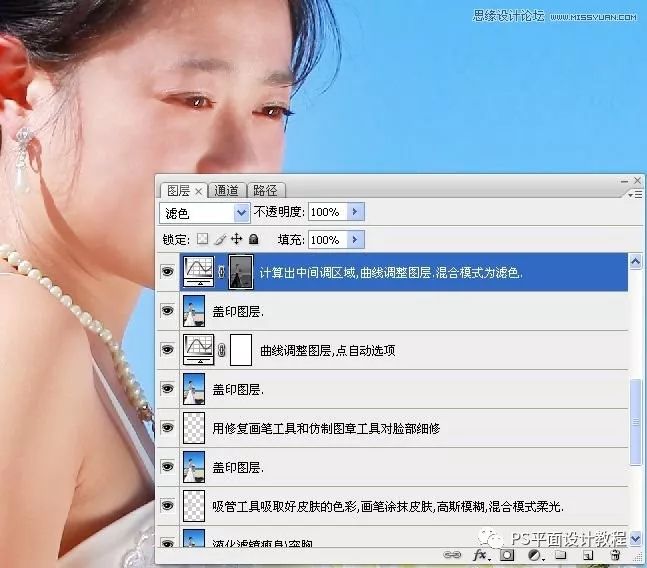Click the 不透明度 label
The width and height of the screenshot is (647, 568).
(x=279, y=212)
